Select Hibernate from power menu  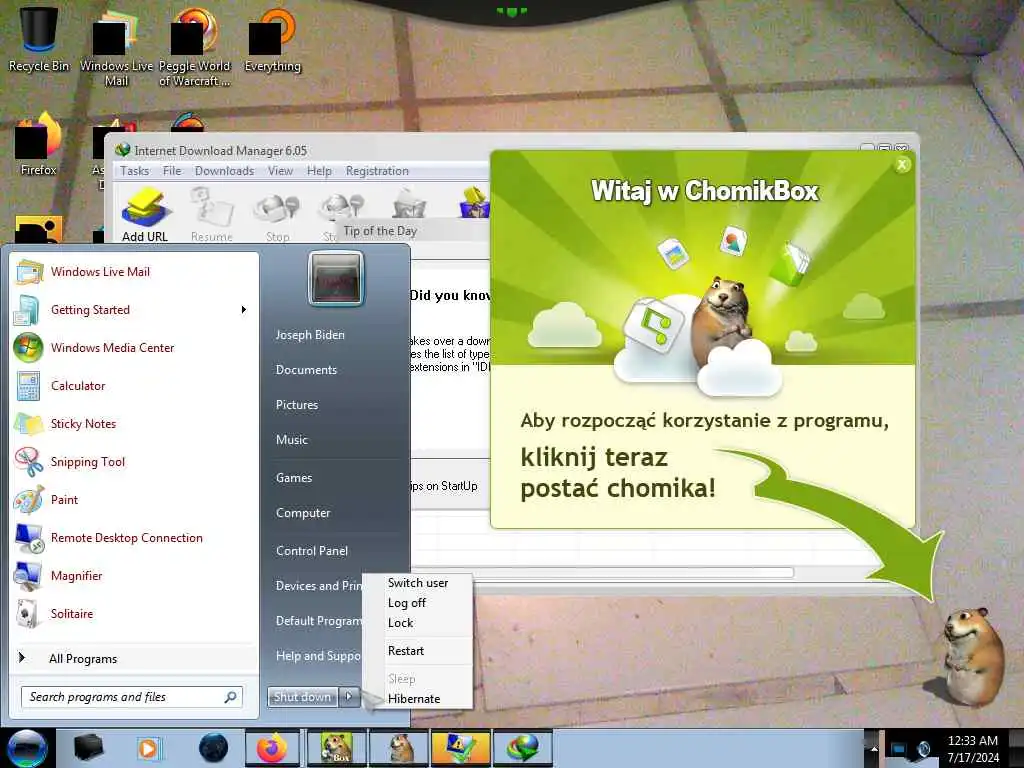tap(418, 699)
